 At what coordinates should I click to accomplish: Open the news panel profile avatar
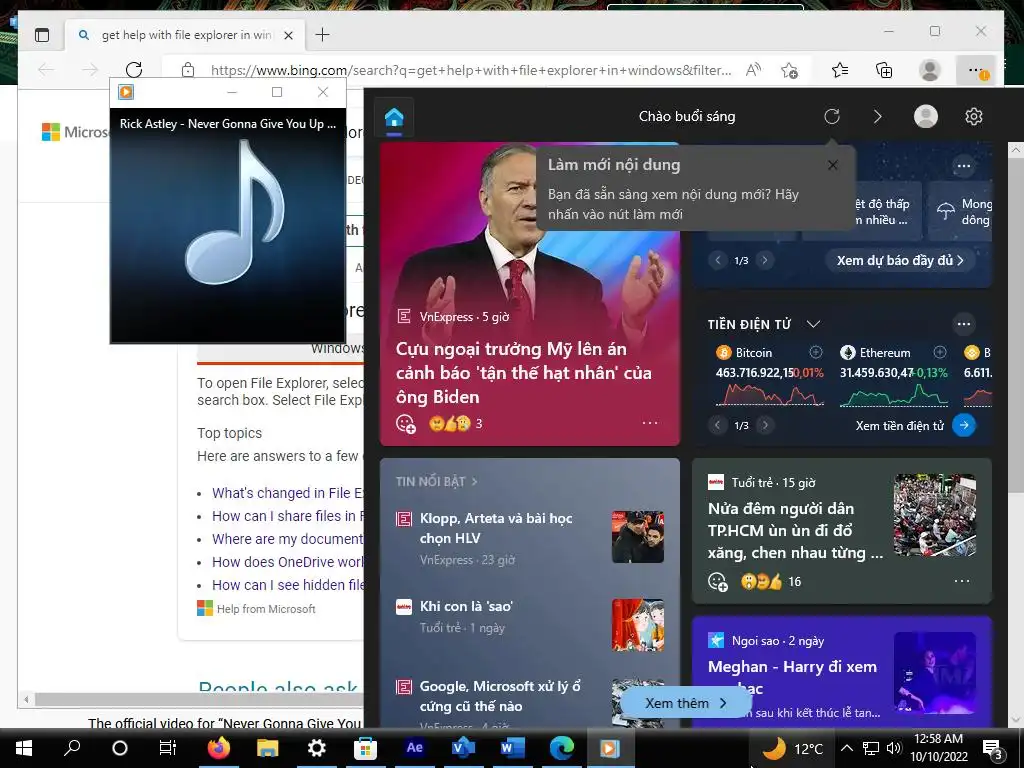pos(925,116)
